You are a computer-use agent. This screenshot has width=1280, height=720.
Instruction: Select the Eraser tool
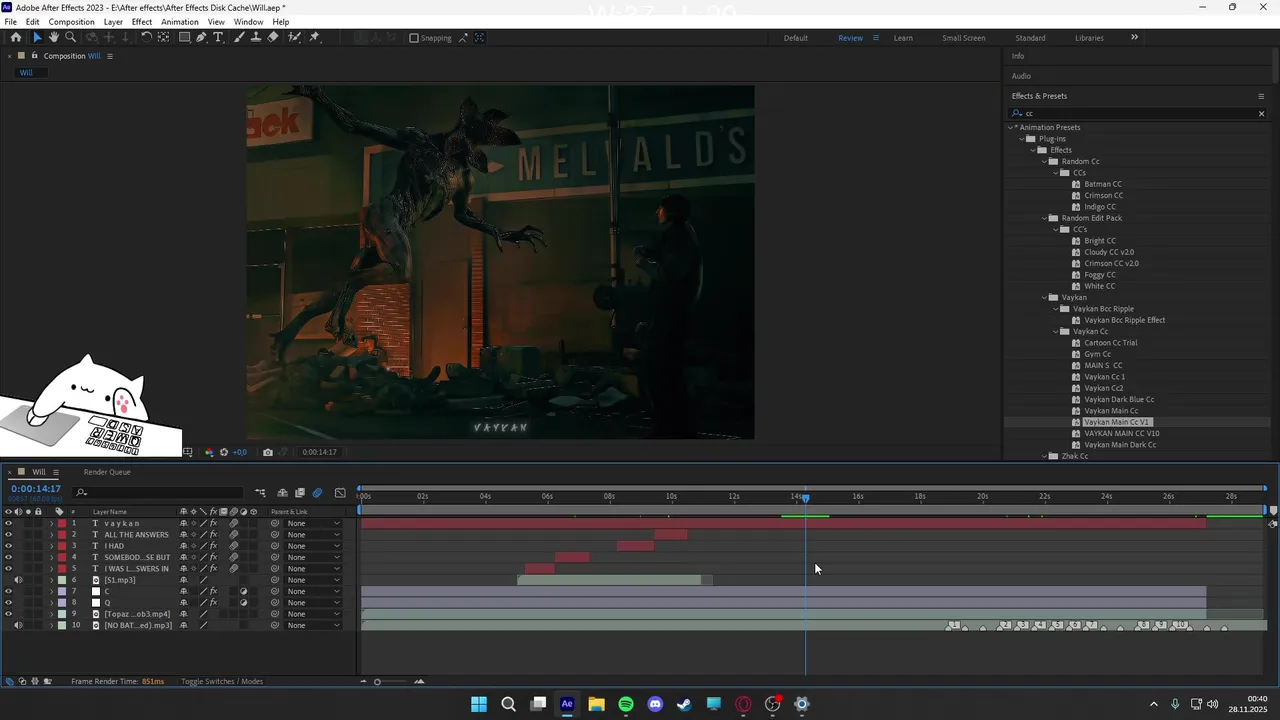[x=273, y=38]
